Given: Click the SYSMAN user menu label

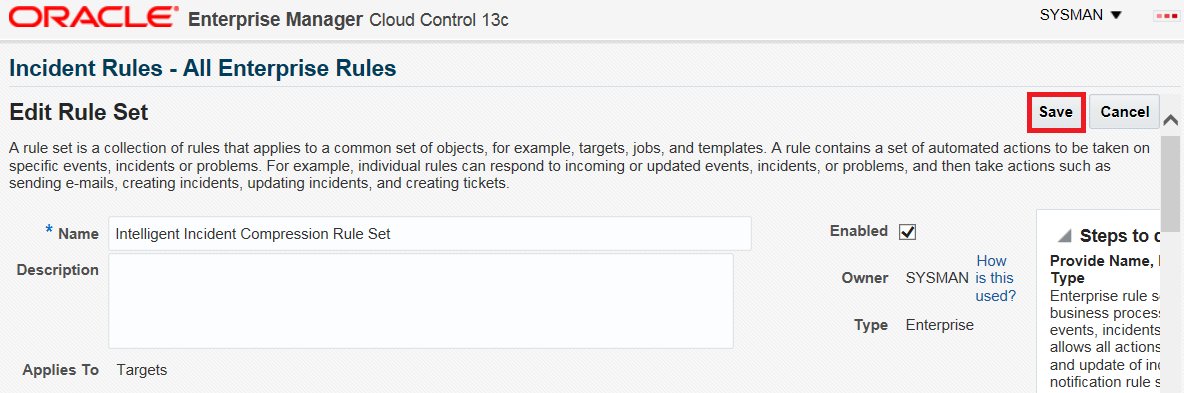Looking at the screenshot, I should click(x=1071, y=15).
